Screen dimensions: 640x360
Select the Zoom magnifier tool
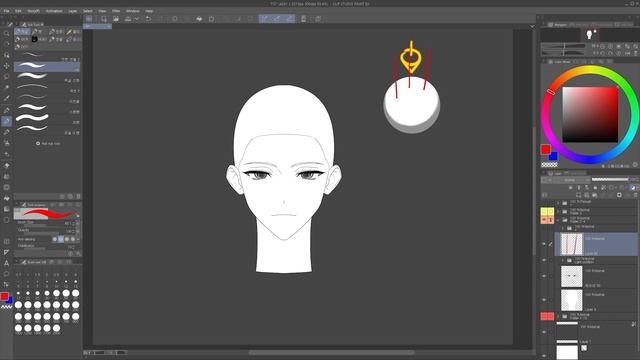point(7,33)
